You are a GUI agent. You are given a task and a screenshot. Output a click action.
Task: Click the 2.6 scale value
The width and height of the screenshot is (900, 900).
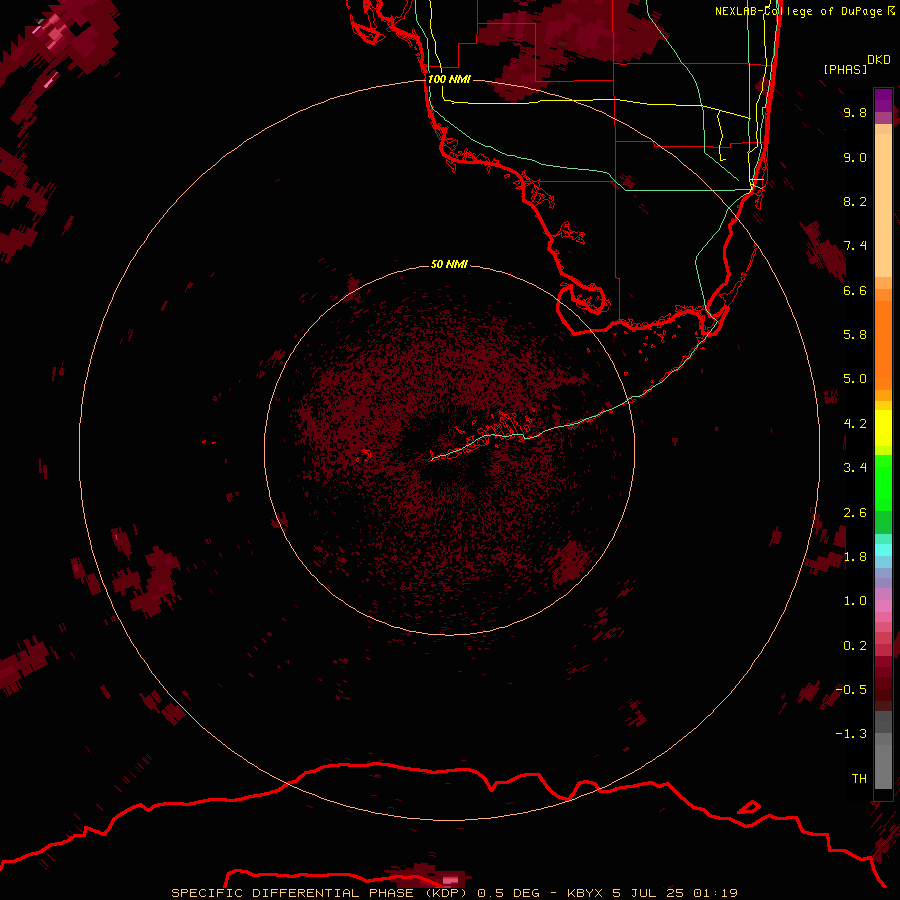[x=855, y=513]
